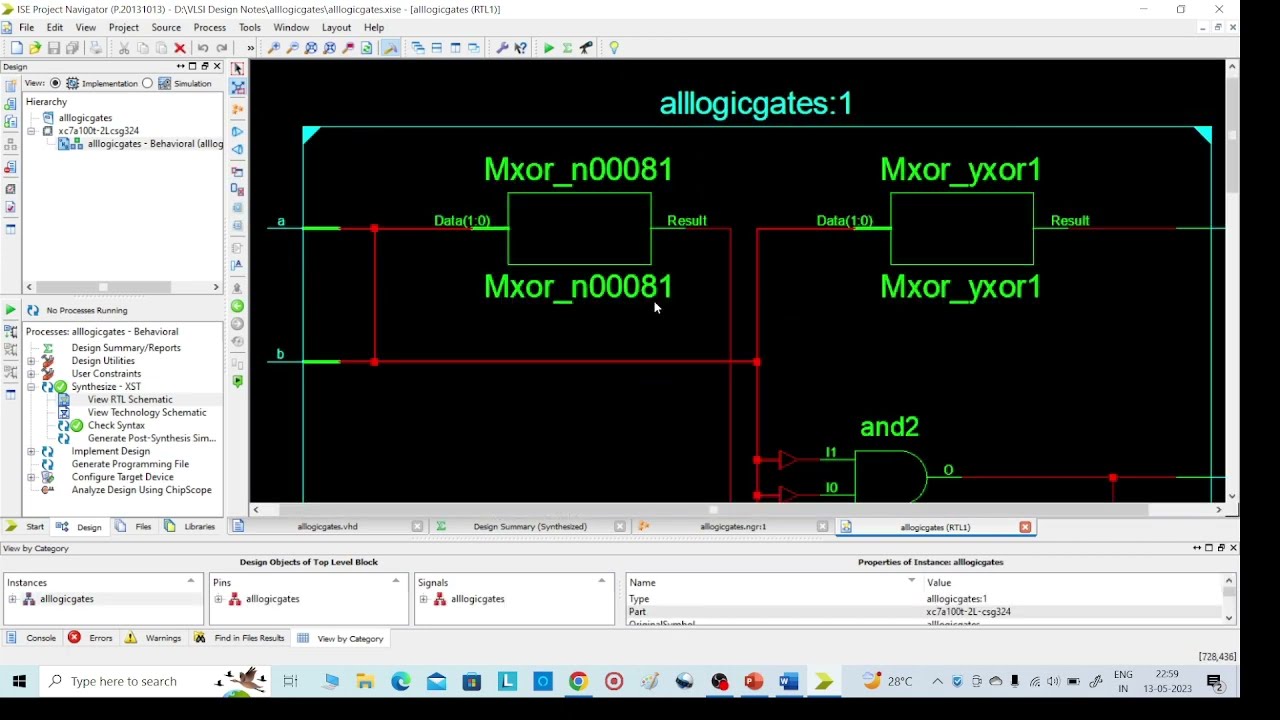Click the Refresh view toolbar icon

click(x=367, y=48)
